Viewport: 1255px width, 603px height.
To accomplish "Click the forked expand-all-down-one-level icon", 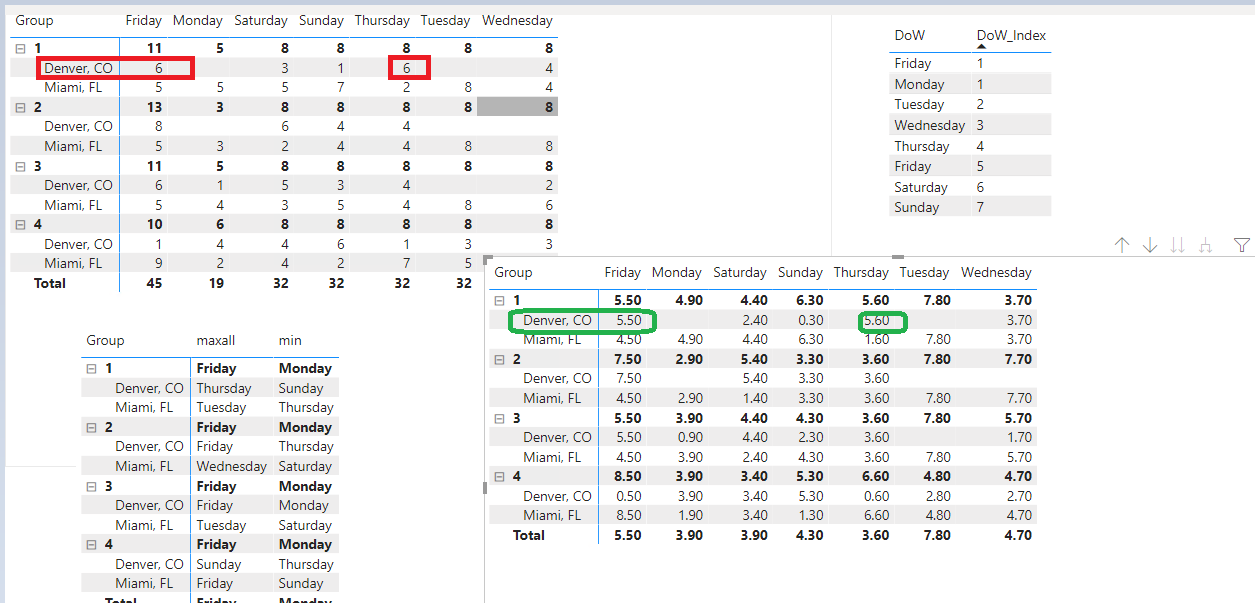I will click(x=1205, y=245).
